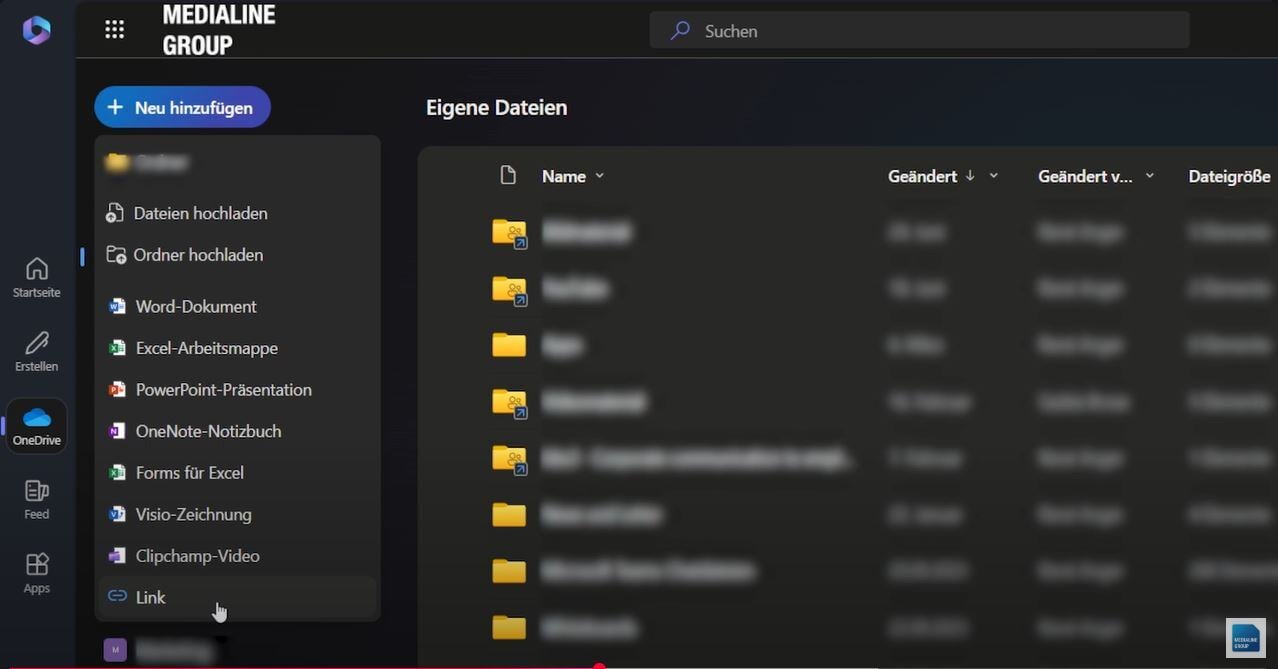Click the search magnifier icon
The height and width of the screenshot is (669, 1278).
tap(680, 31)
